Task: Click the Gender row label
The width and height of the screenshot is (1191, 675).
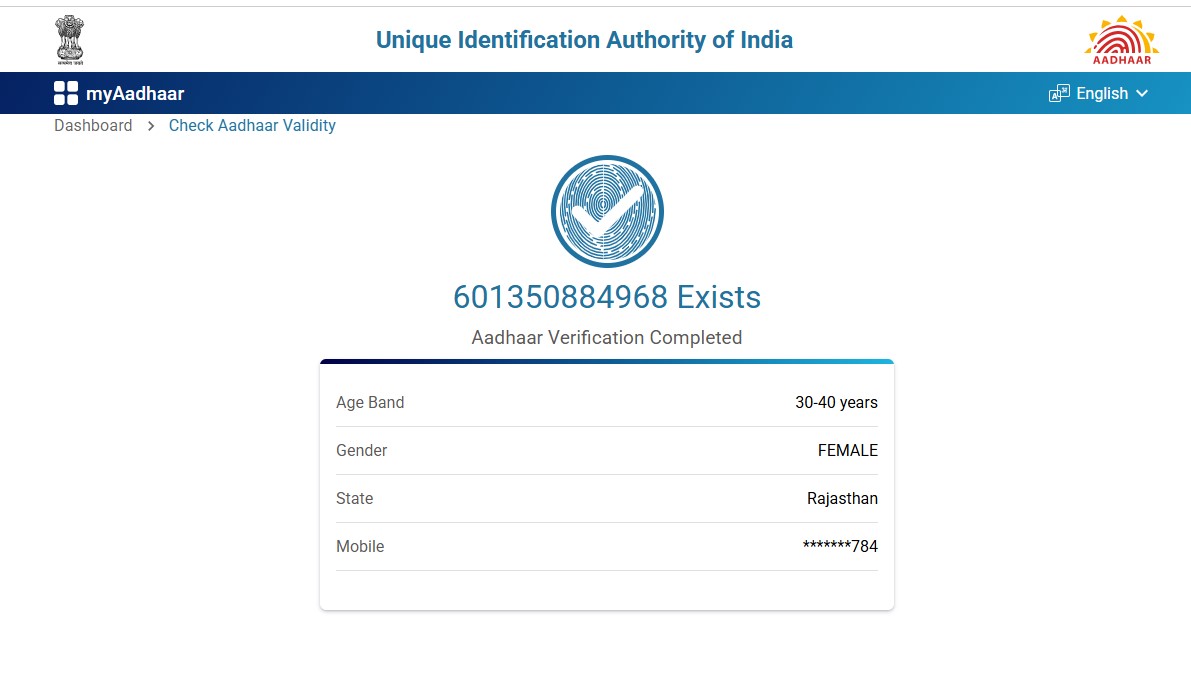Action: (x=362, y=451)
